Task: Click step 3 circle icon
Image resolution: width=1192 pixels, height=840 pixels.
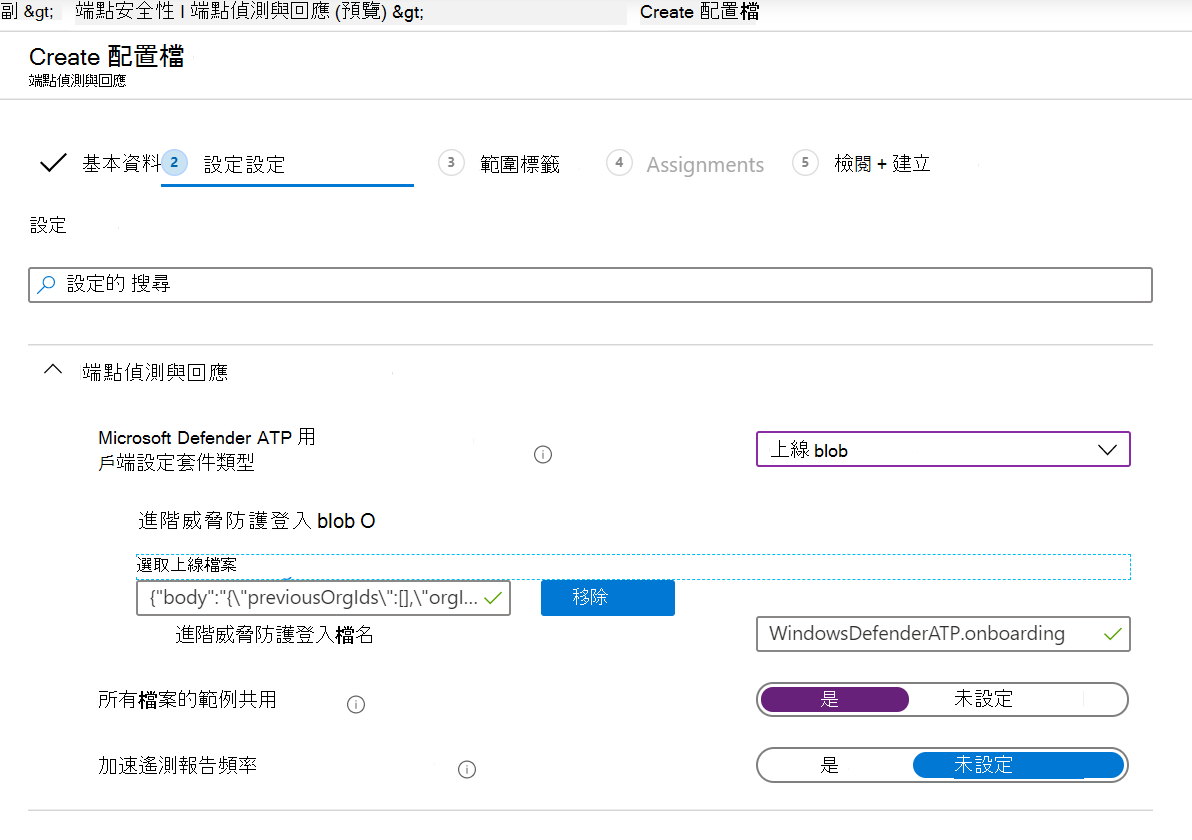Action: (451, 162)
